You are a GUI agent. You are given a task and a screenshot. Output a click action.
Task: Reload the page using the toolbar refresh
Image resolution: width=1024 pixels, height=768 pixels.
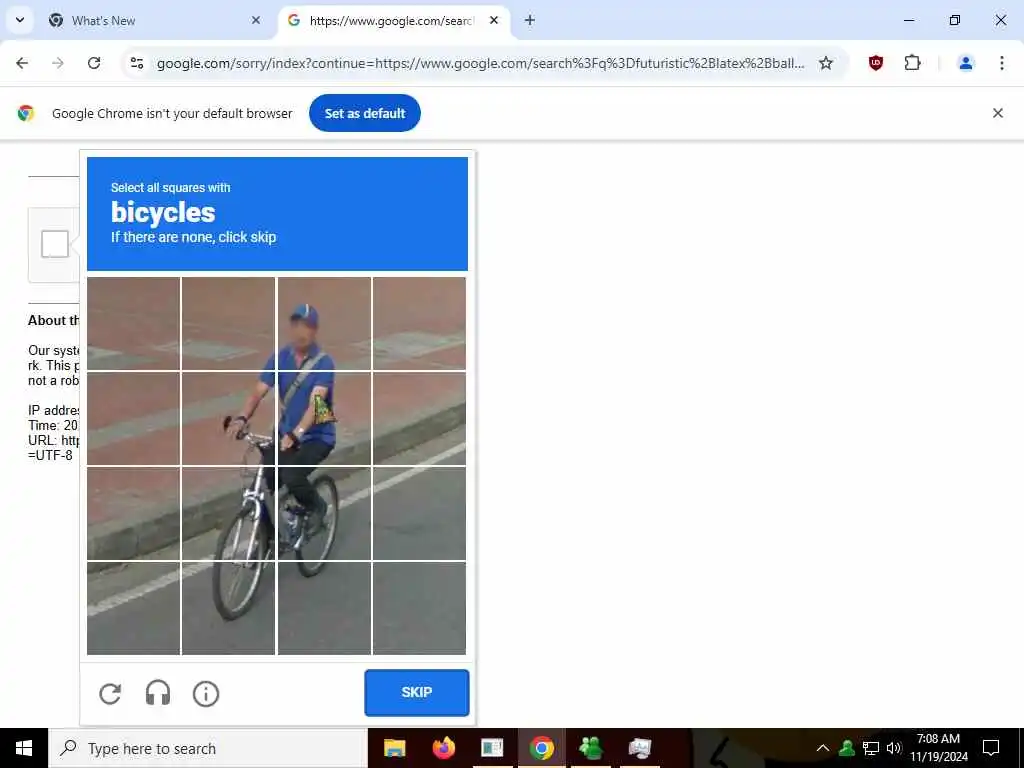click(94, 63)
